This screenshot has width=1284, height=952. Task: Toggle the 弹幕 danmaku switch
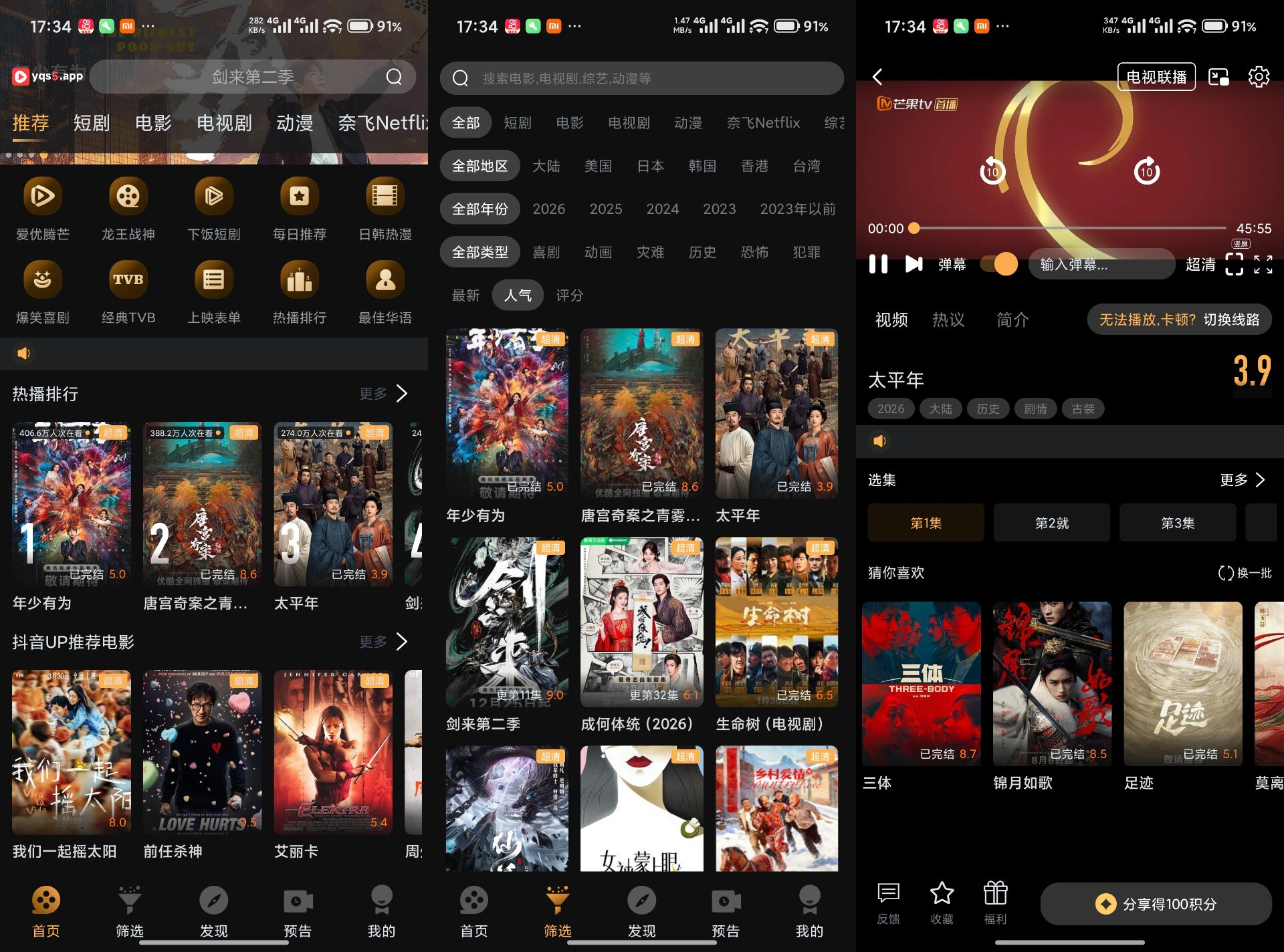(x=1000, y=264)
